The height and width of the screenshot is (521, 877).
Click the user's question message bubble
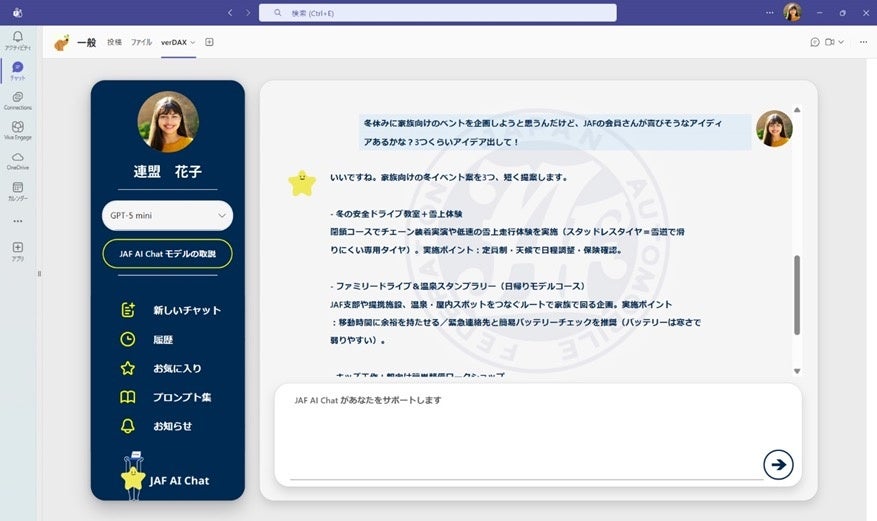point(554,132)
